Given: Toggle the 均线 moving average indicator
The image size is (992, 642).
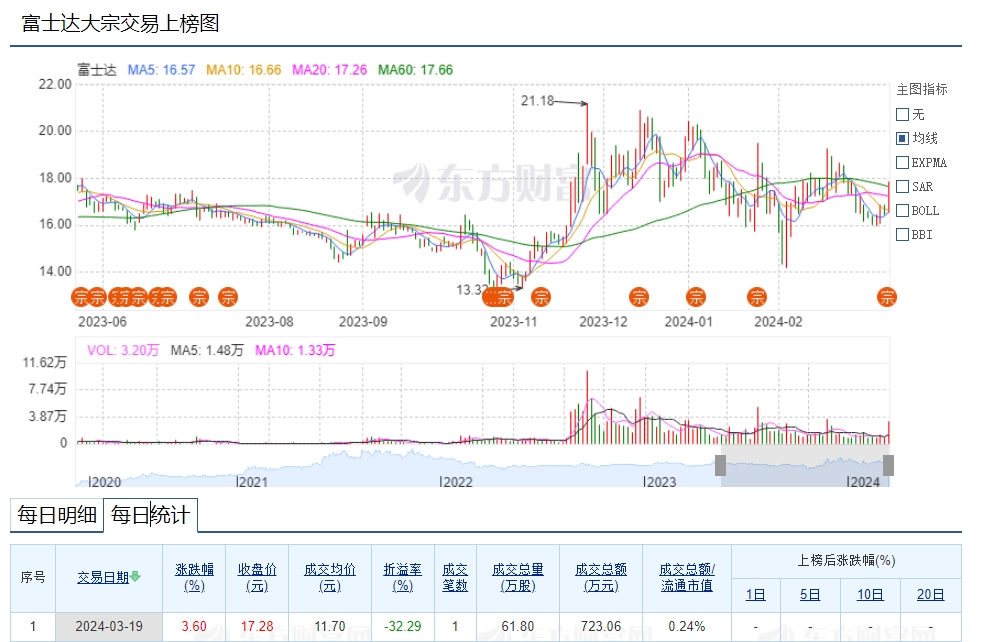Looking at the screenshot, I should point(902,138).
